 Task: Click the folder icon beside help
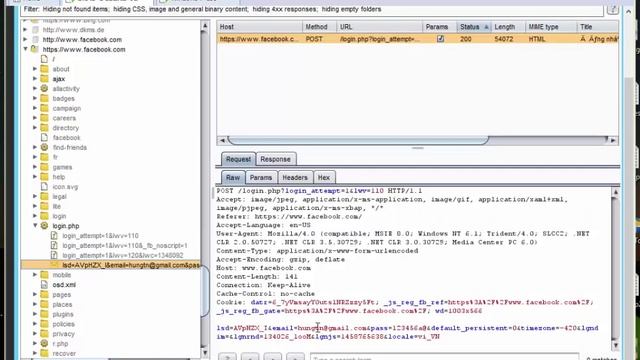point(44,177)
